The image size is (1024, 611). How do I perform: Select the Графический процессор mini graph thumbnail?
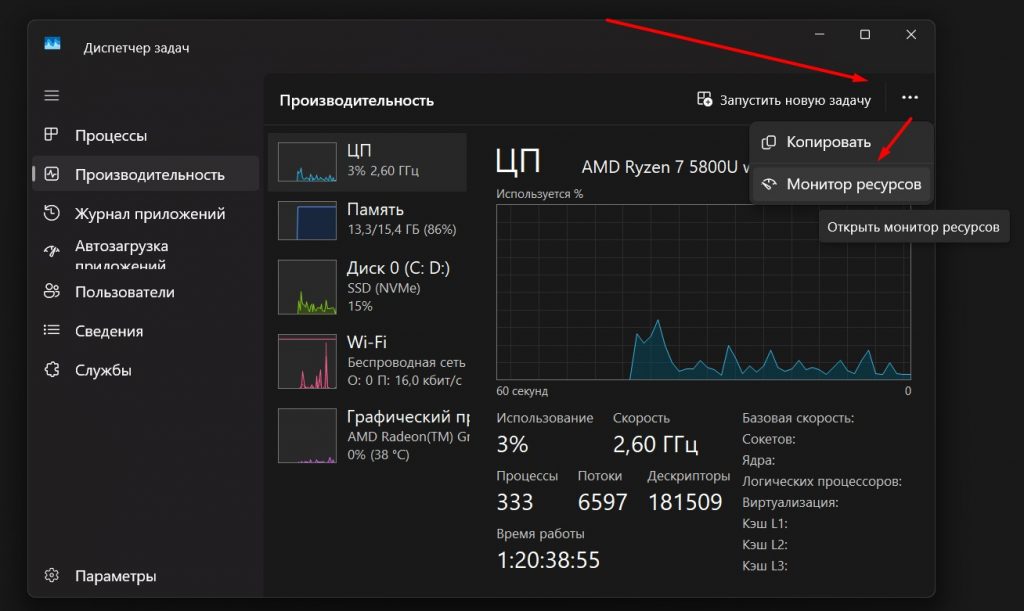pyautogui.click(x=307, y=435)
